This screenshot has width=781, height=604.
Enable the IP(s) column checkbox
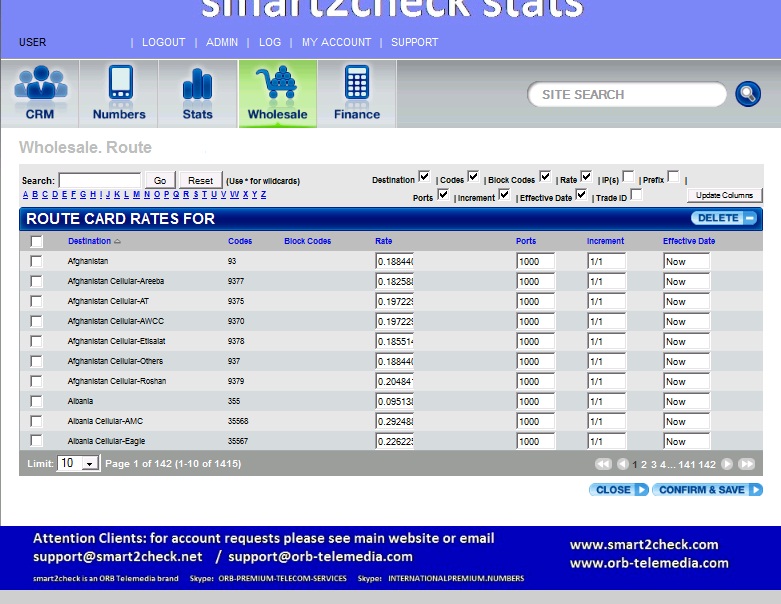628,176
